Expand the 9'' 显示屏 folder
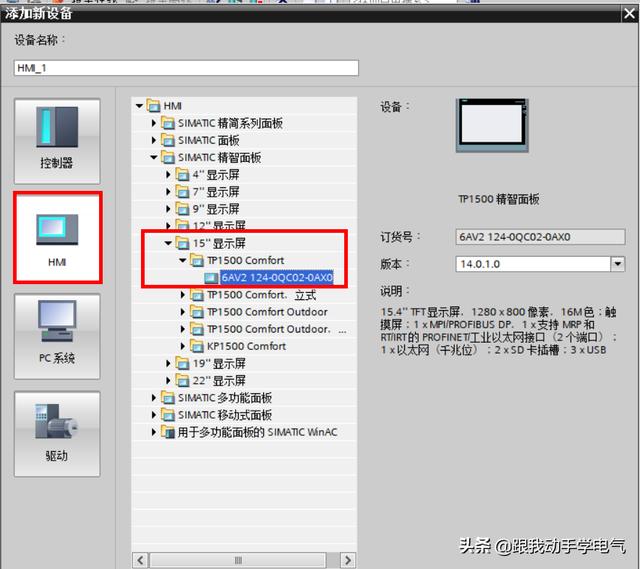This screenshot has height=569, width=640. (x=168, y=209)
